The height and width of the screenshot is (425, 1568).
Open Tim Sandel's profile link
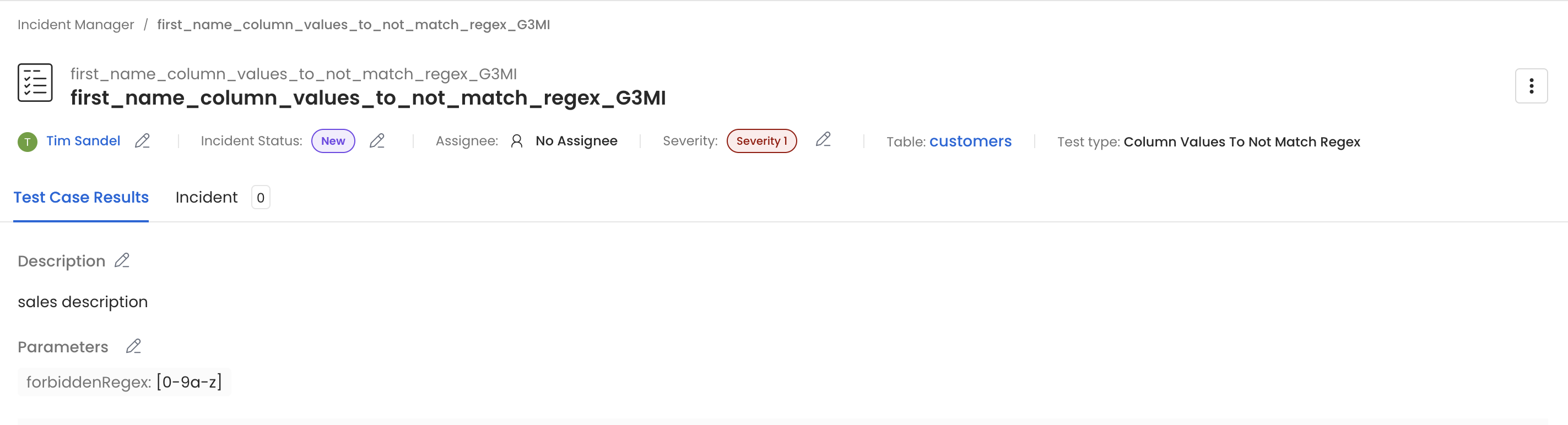pos(83,141)
